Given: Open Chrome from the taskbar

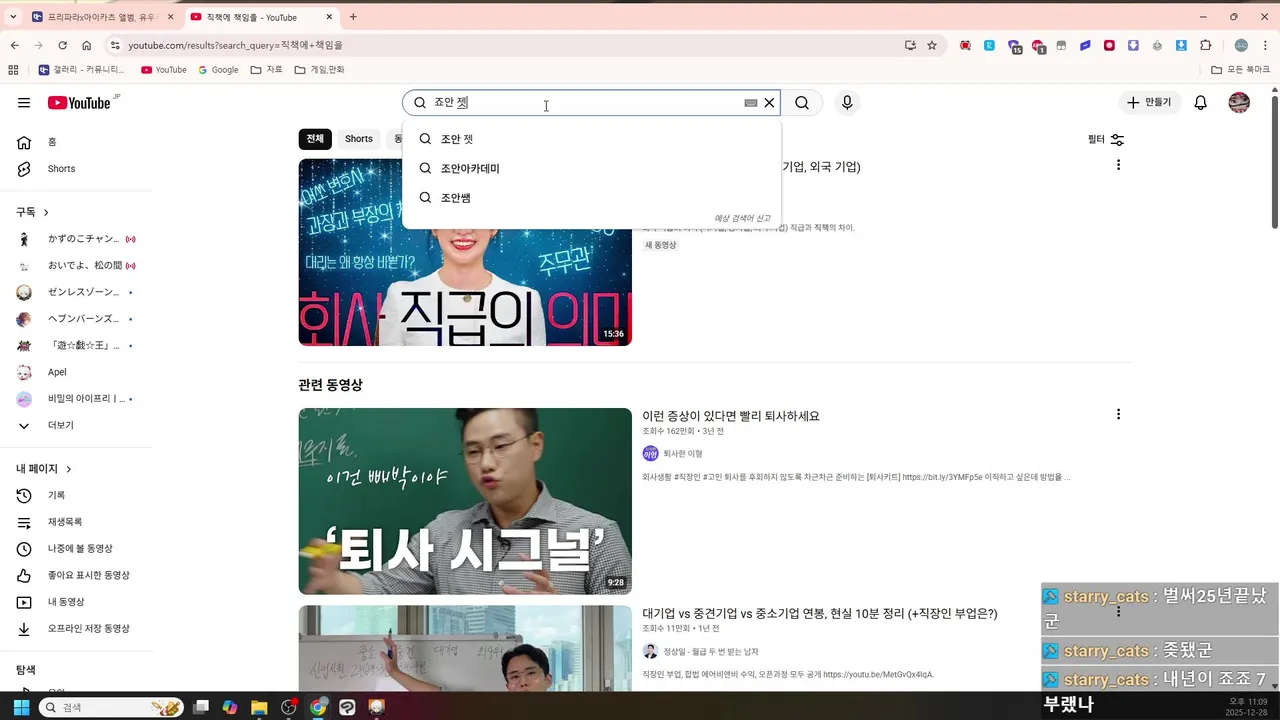Looking at the screenshot, I should [x=318, y=707].
